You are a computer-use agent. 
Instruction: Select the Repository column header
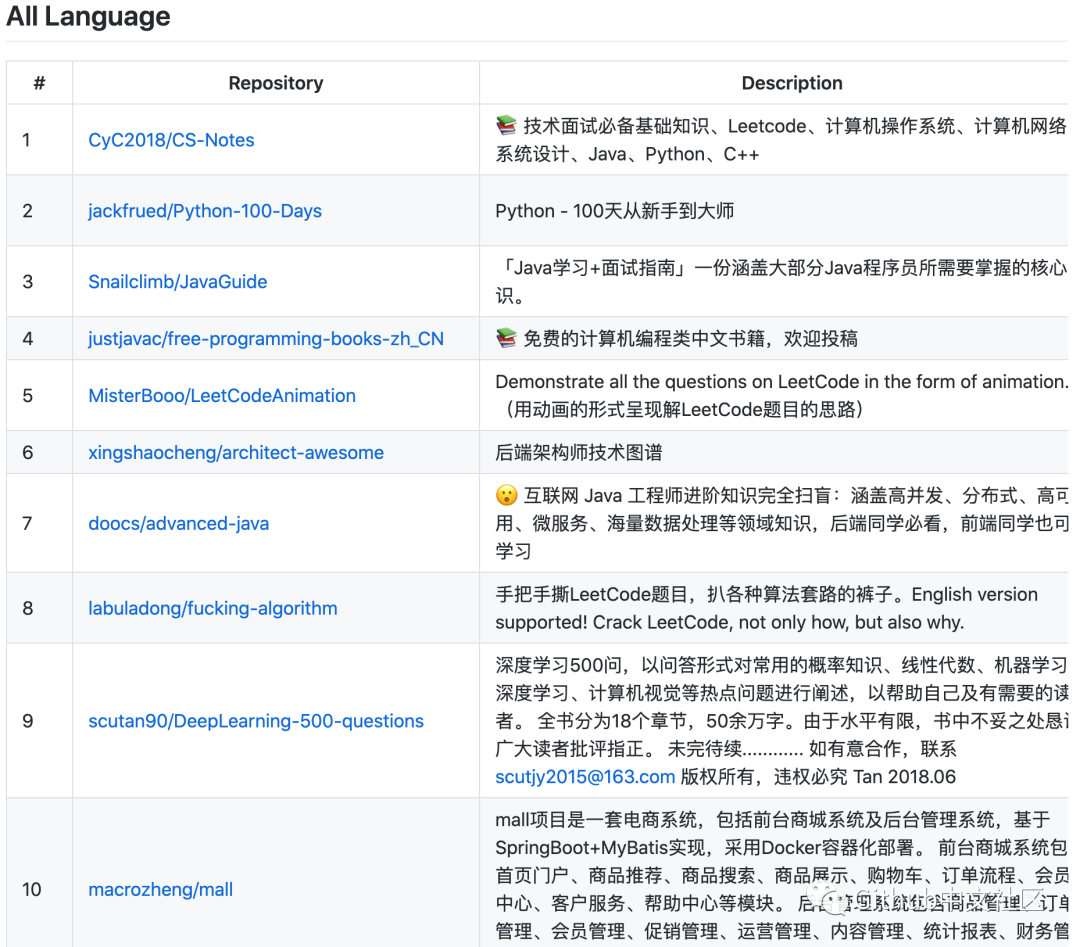[x=276, y=83]
